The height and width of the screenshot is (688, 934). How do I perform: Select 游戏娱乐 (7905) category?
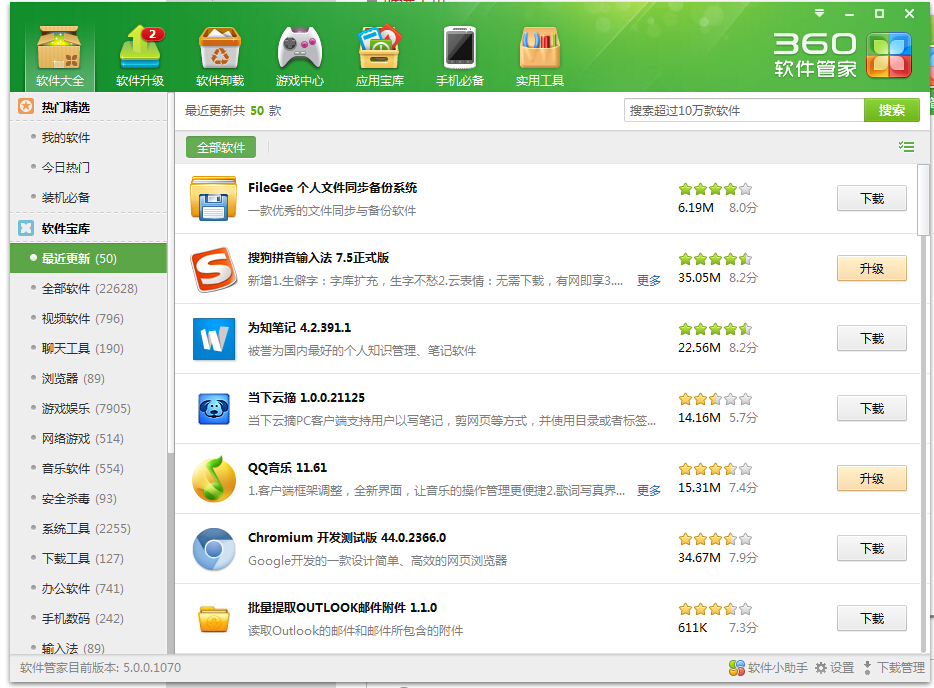coord(88,409)
